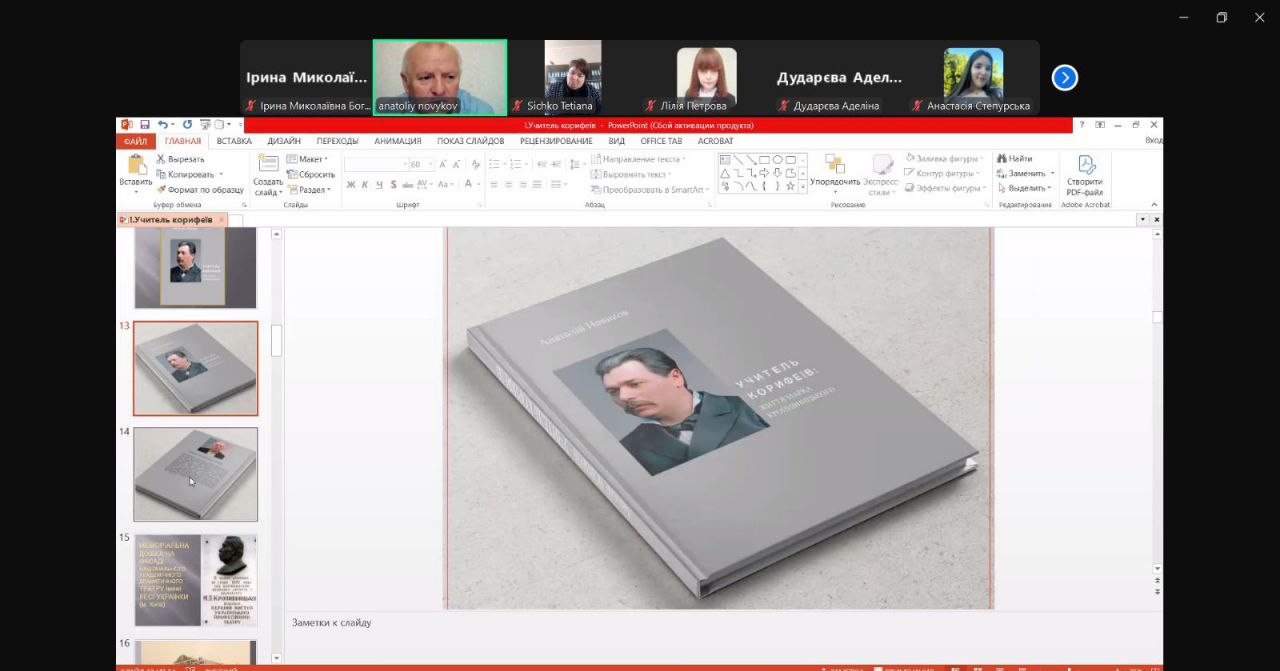Screen dimensions: 1280x671
Task: Align text to the left
Action: point(493,184)
